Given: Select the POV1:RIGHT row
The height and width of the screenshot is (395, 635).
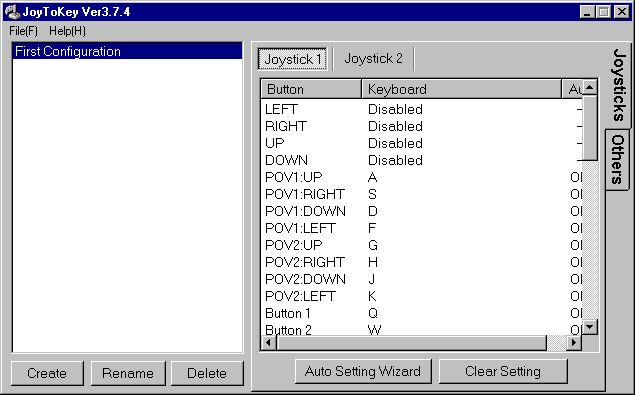Looking at the screenshot, I should [422, 194].
